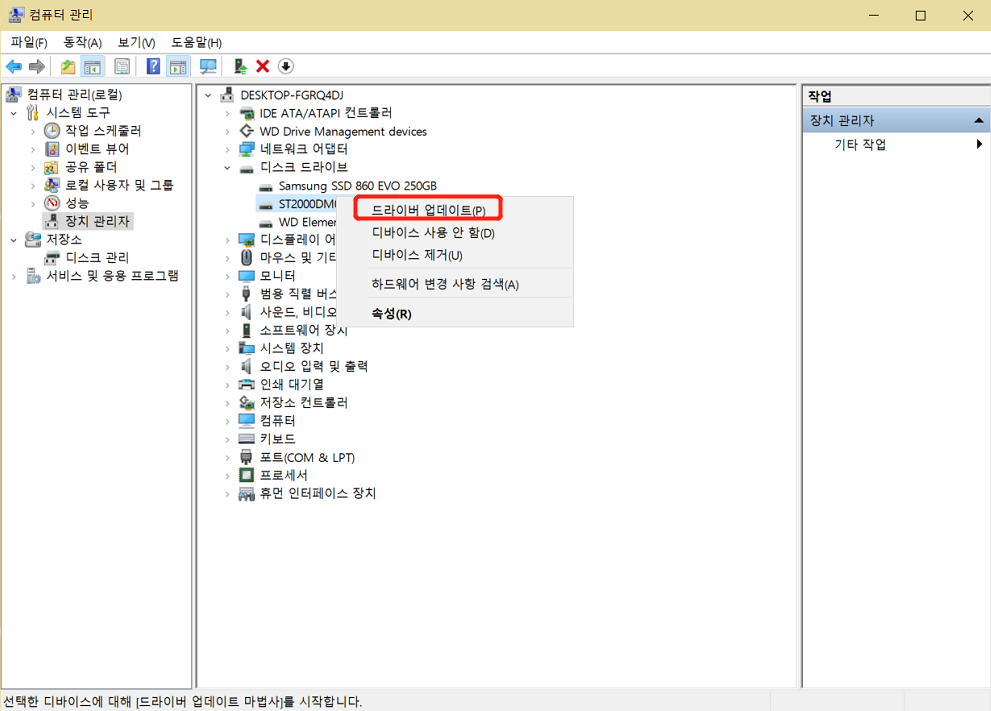Collapse the 장치 관리자 task panel
Viewport: 991px width, 711px height.
[978, 119]
